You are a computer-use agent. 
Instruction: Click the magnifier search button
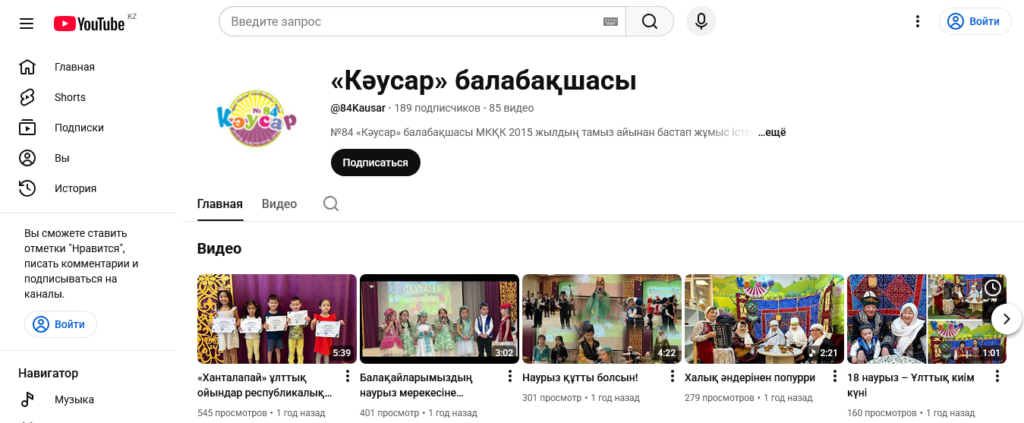[650, 21]
